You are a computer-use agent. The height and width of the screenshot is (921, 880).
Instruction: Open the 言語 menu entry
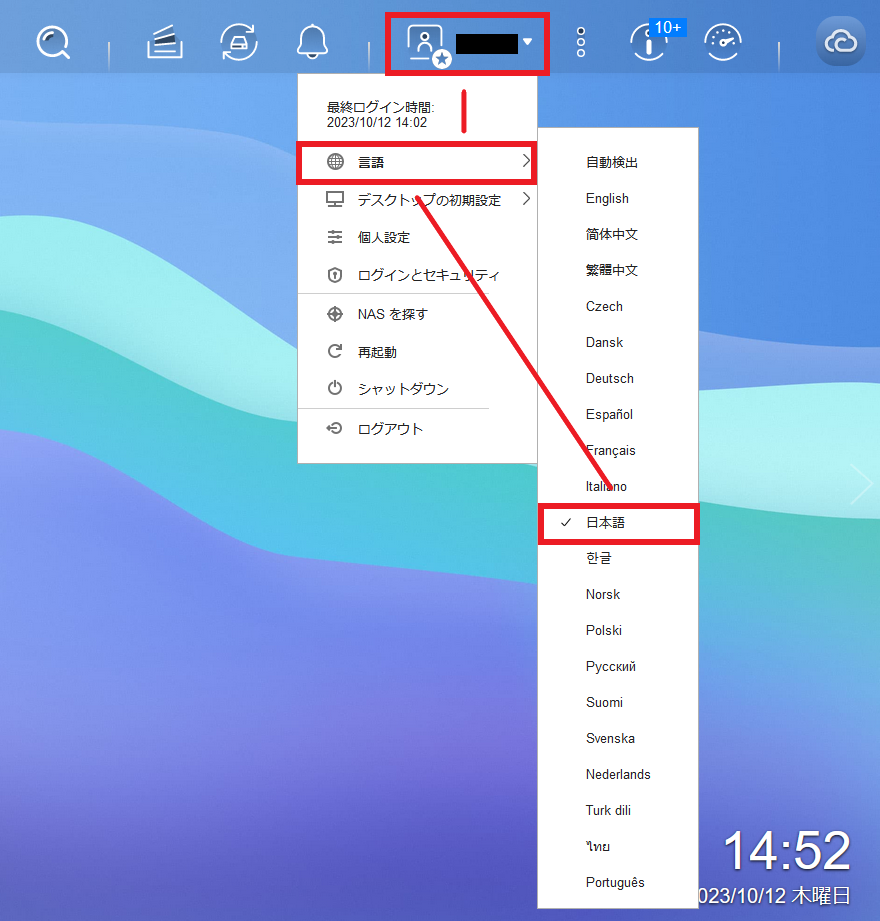[417, 162]
